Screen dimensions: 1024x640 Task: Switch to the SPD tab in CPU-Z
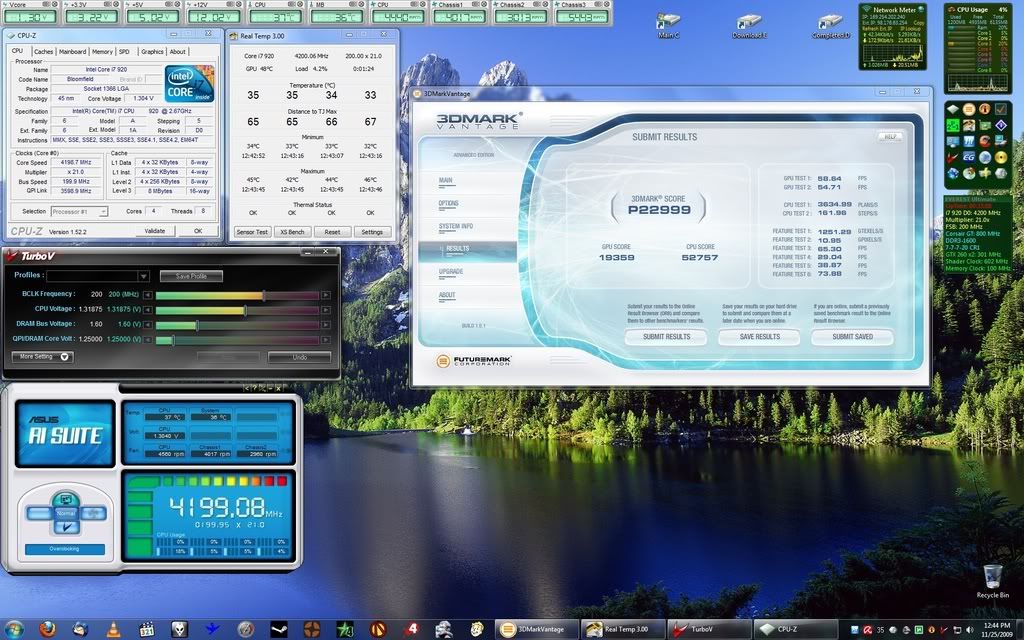124,52
